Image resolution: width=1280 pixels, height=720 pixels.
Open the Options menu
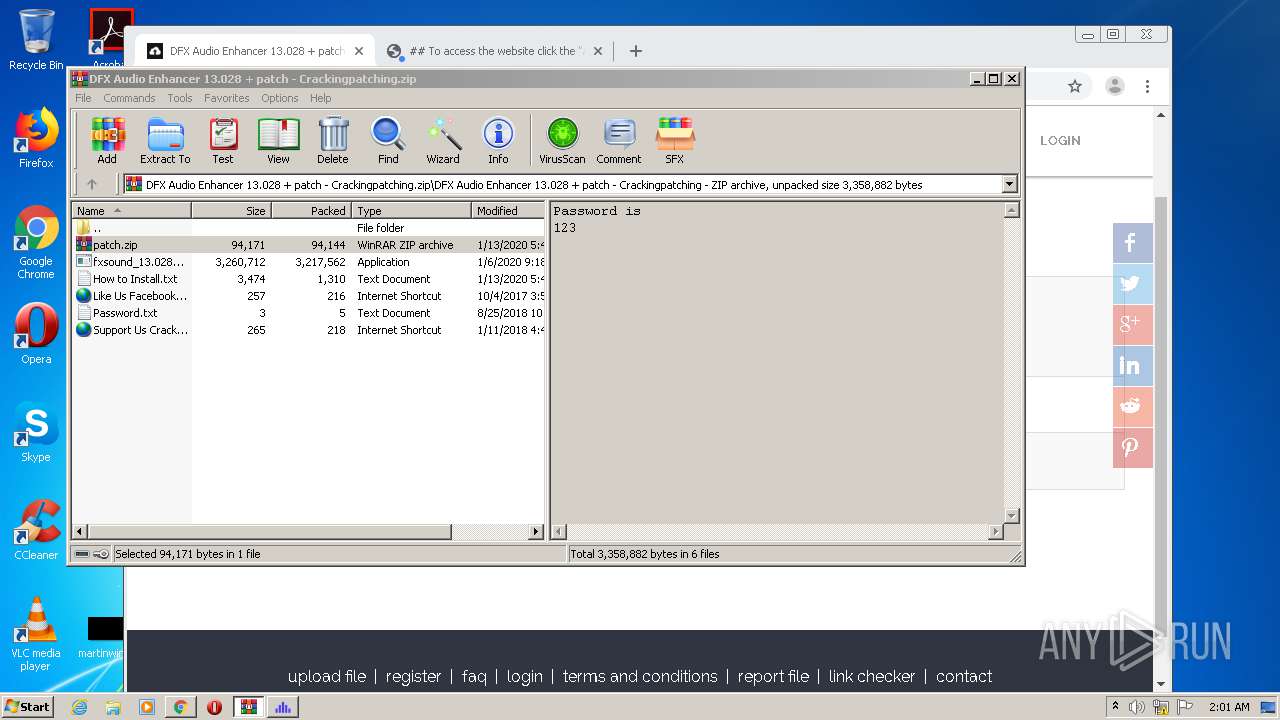280,98
